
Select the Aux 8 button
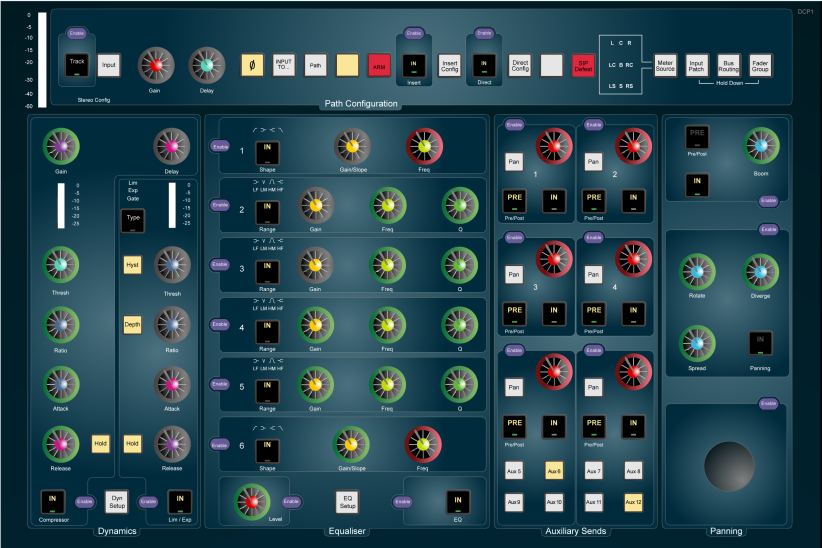(633, 471)
